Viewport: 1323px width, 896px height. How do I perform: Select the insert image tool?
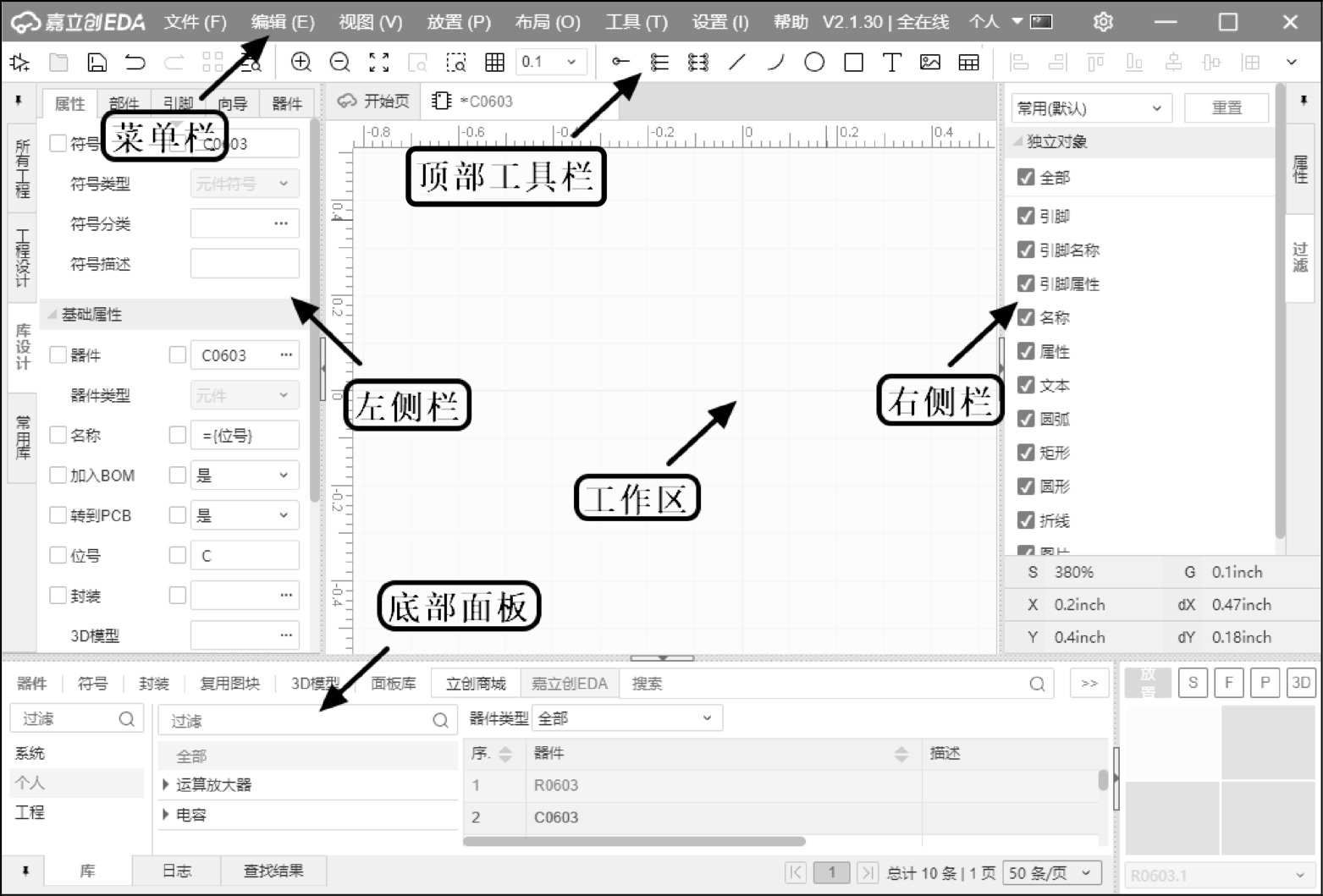pyautogui.click(x=930, y=62)
